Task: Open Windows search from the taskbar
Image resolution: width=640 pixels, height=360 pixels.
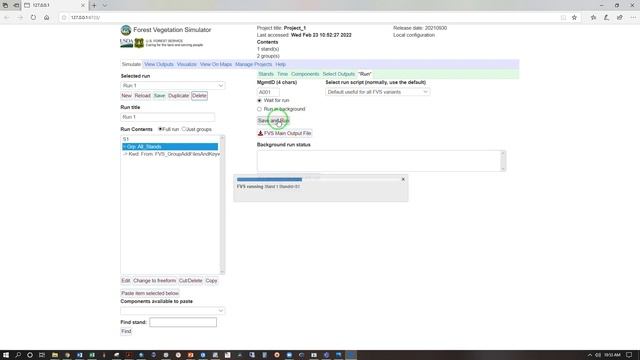Action: tap(18, 355)
